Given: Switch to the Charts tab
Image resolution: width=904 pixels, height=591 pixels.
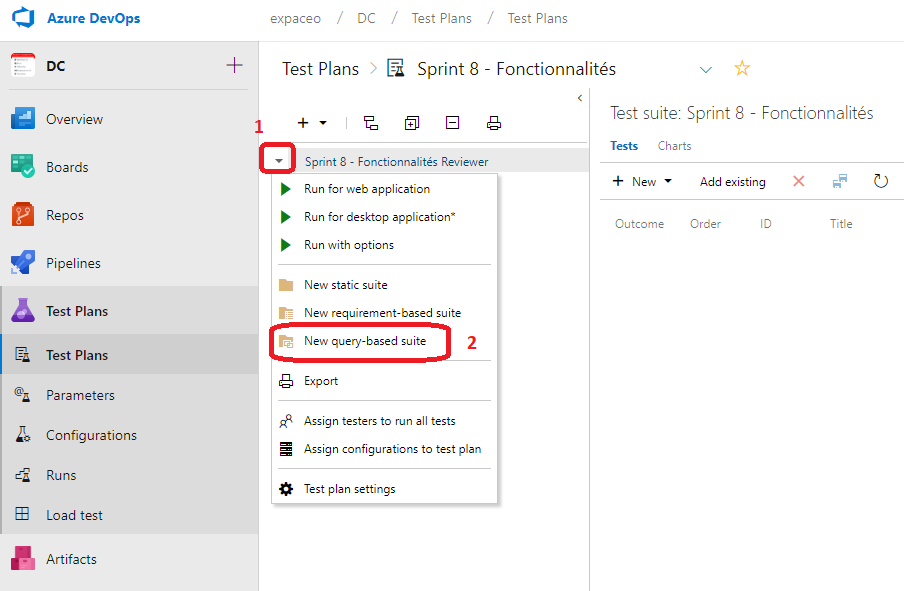Looking at the screenshot, I should (674, 146).
